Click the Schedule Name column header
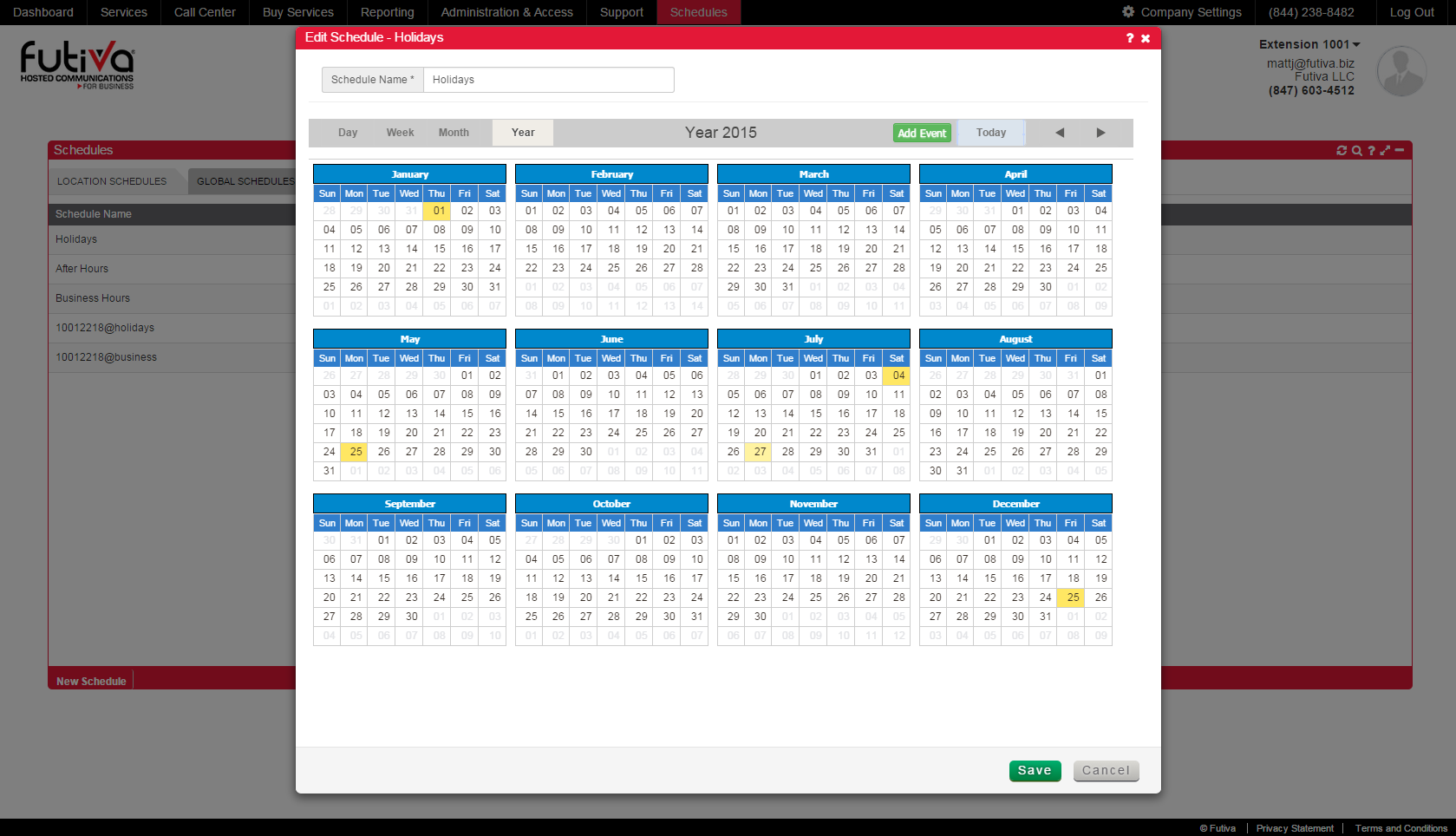 [94, 214]
